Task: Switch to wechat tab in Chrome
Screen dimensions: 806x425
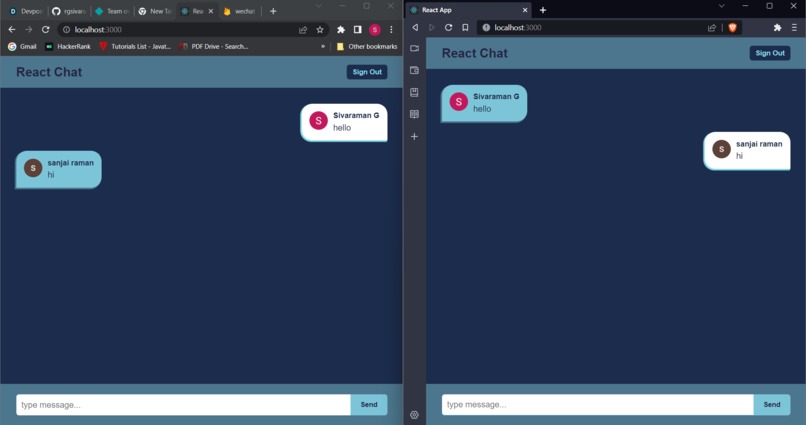Action: [240, 11]
